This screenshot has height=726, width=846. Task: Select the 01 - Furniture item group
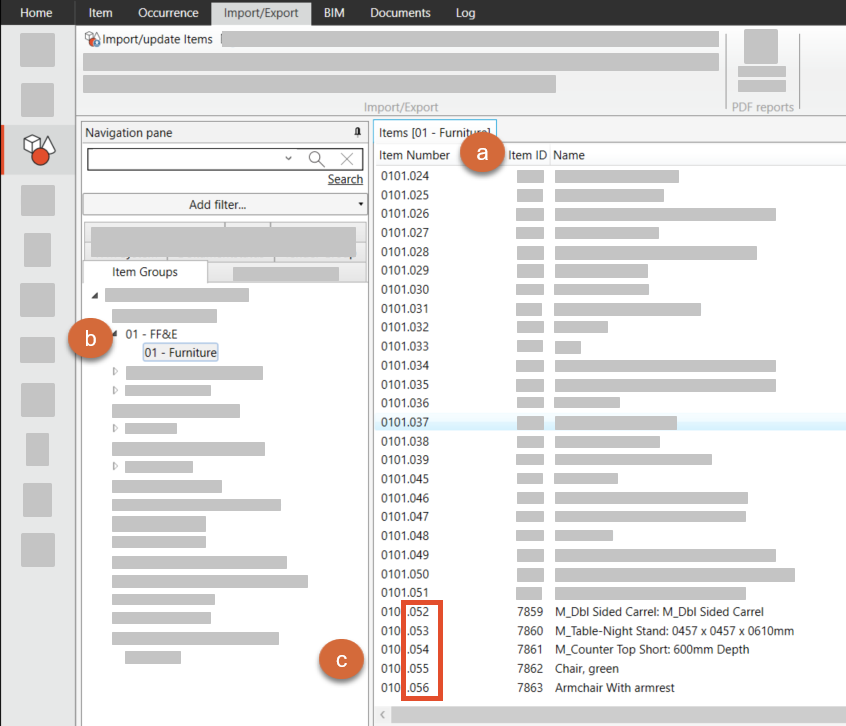pos(180,352)
